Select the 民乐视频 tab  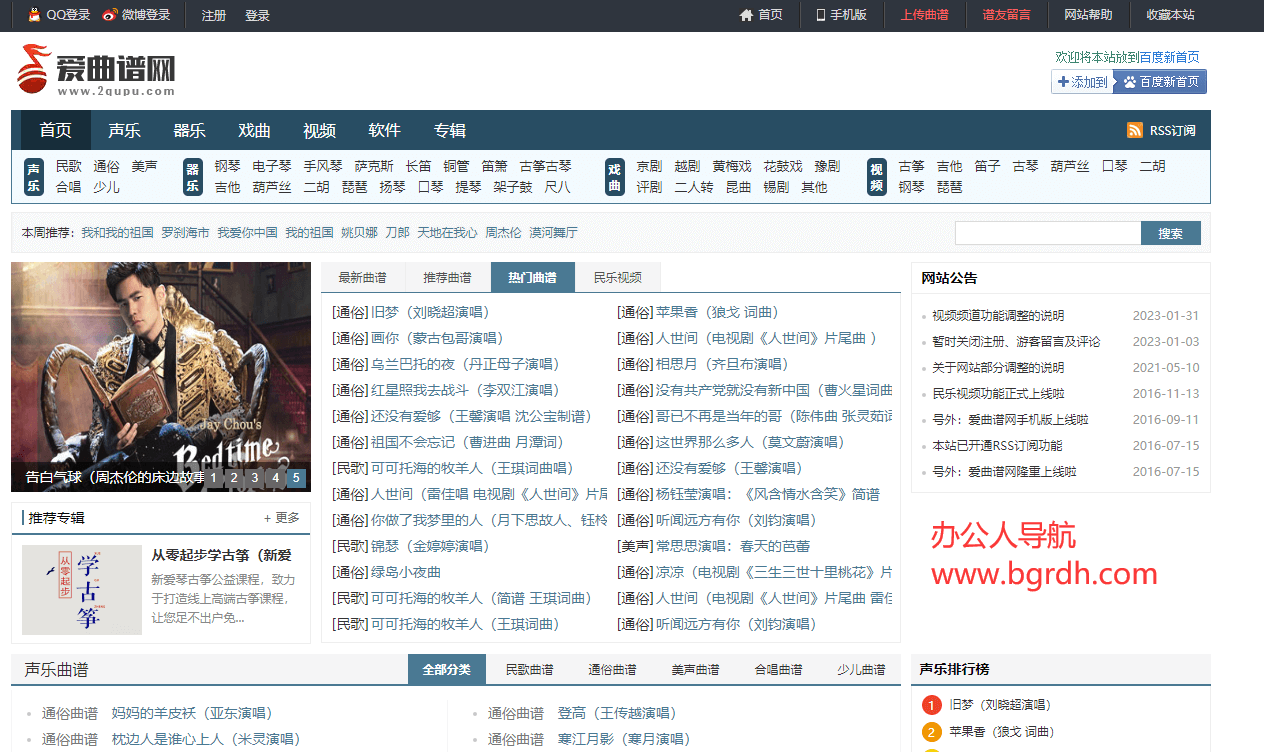[617, 278]
